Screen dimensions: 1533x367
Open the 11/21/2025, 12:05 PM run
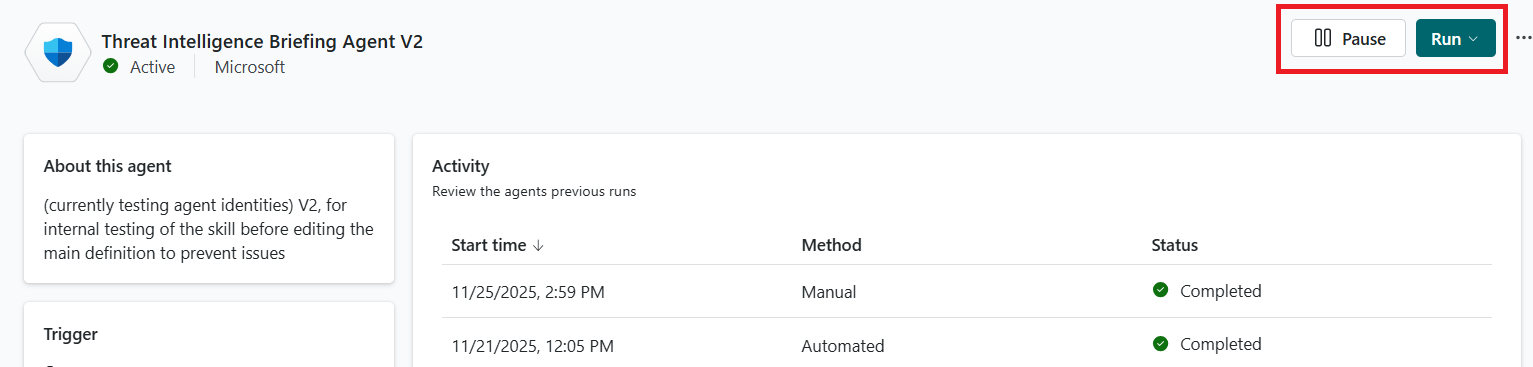pos(966,345)
